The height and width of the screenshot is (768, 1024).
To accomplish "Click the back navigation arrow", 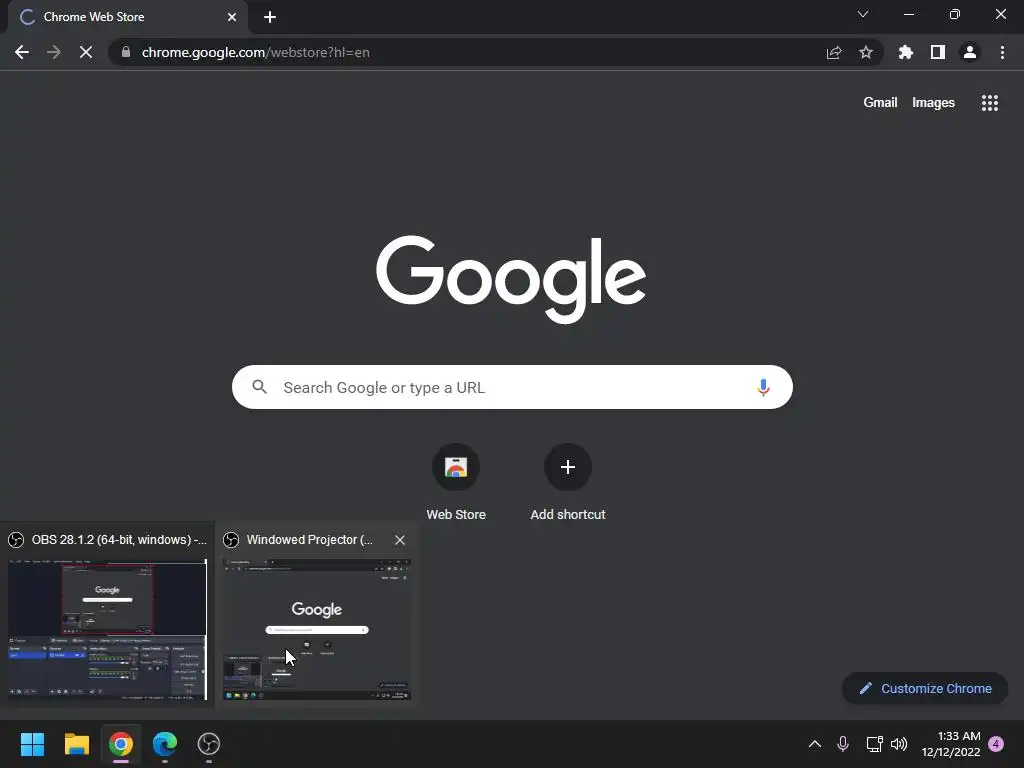I will [x=22, y=52].
